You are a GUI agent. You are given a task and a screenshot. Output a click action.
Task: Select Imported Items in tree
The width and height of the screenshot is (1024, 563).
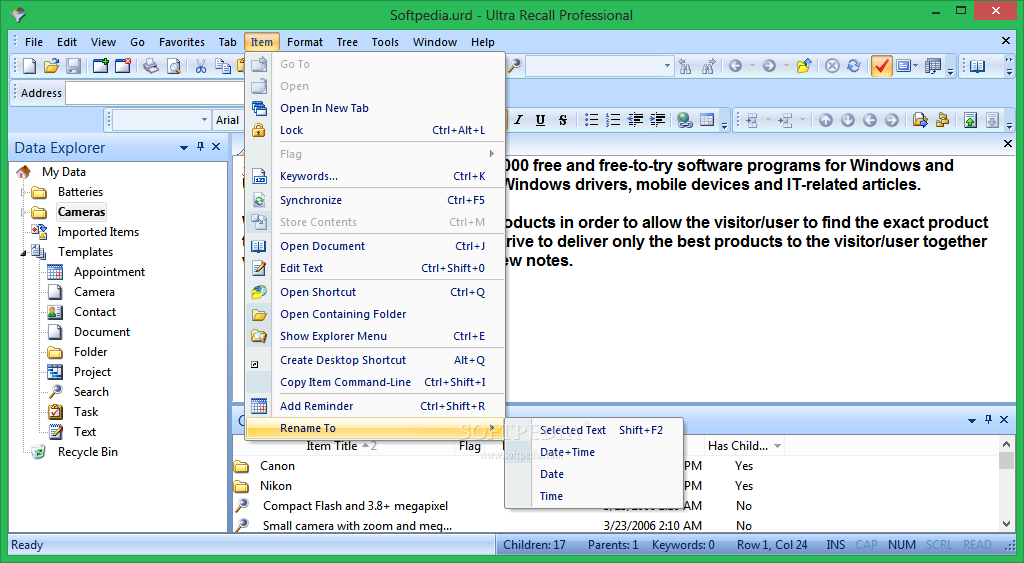click(98, 232)
